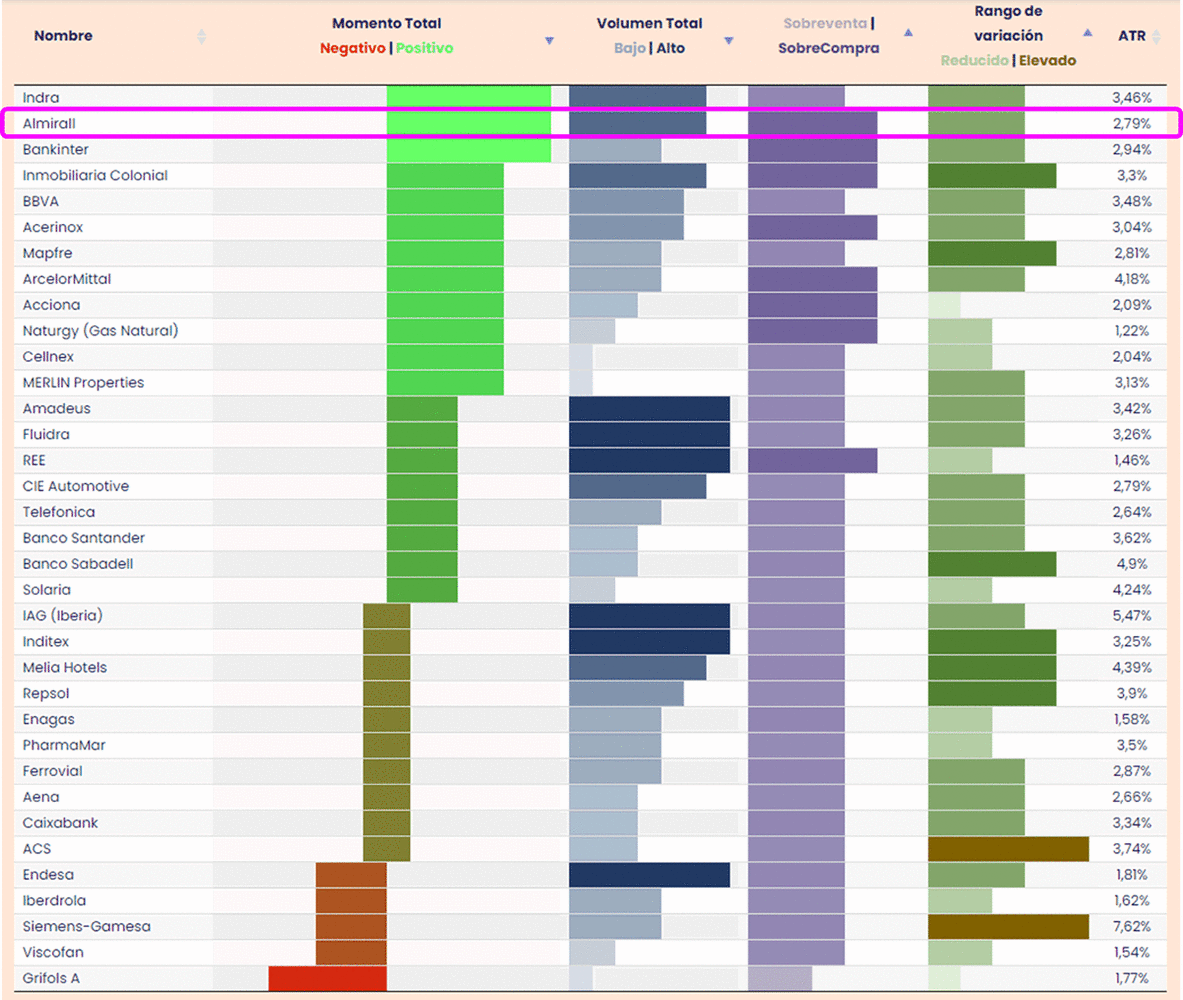
Task: Select Naturgy (Gas Natural) row
Action: 100,331
